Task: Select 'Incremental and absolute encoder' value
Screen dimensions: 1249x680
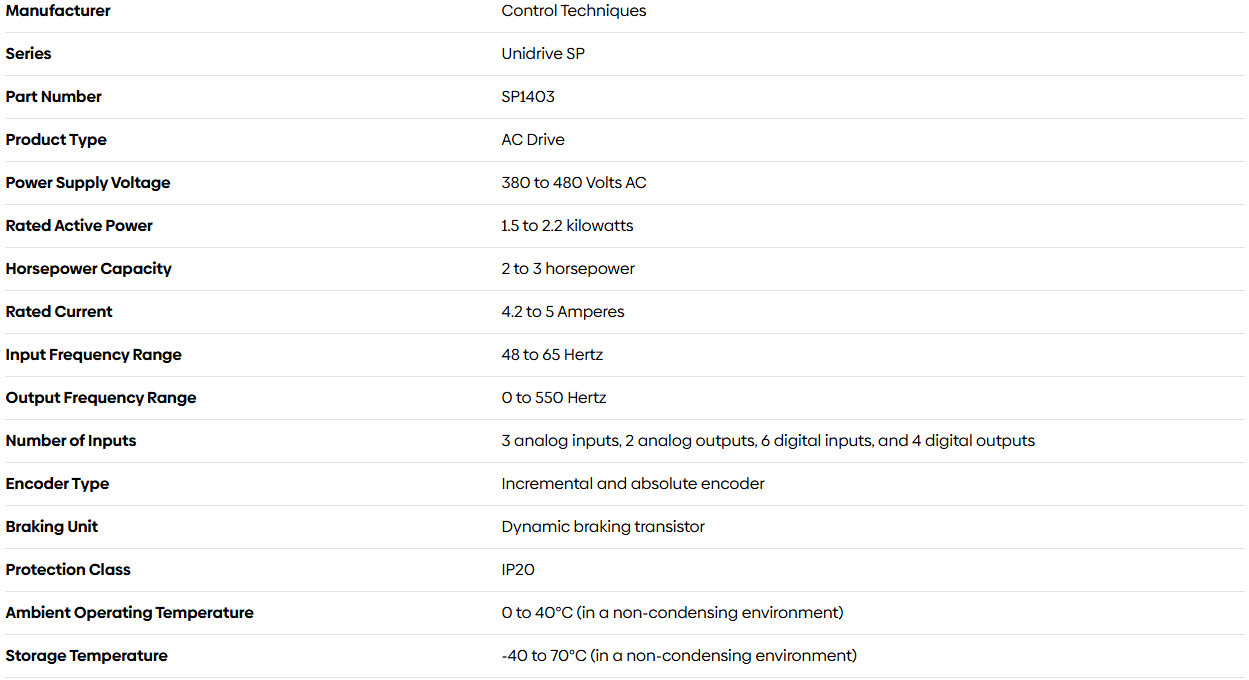Action: (x=633, y=484)
